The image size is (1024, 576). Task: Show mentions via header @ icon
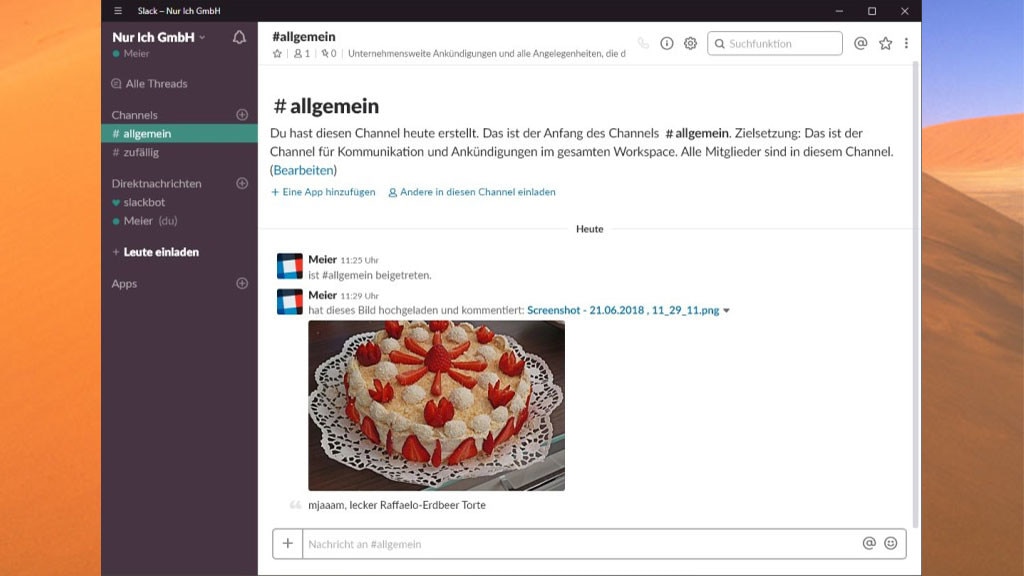pyautogui.click(x=860, y=44)
